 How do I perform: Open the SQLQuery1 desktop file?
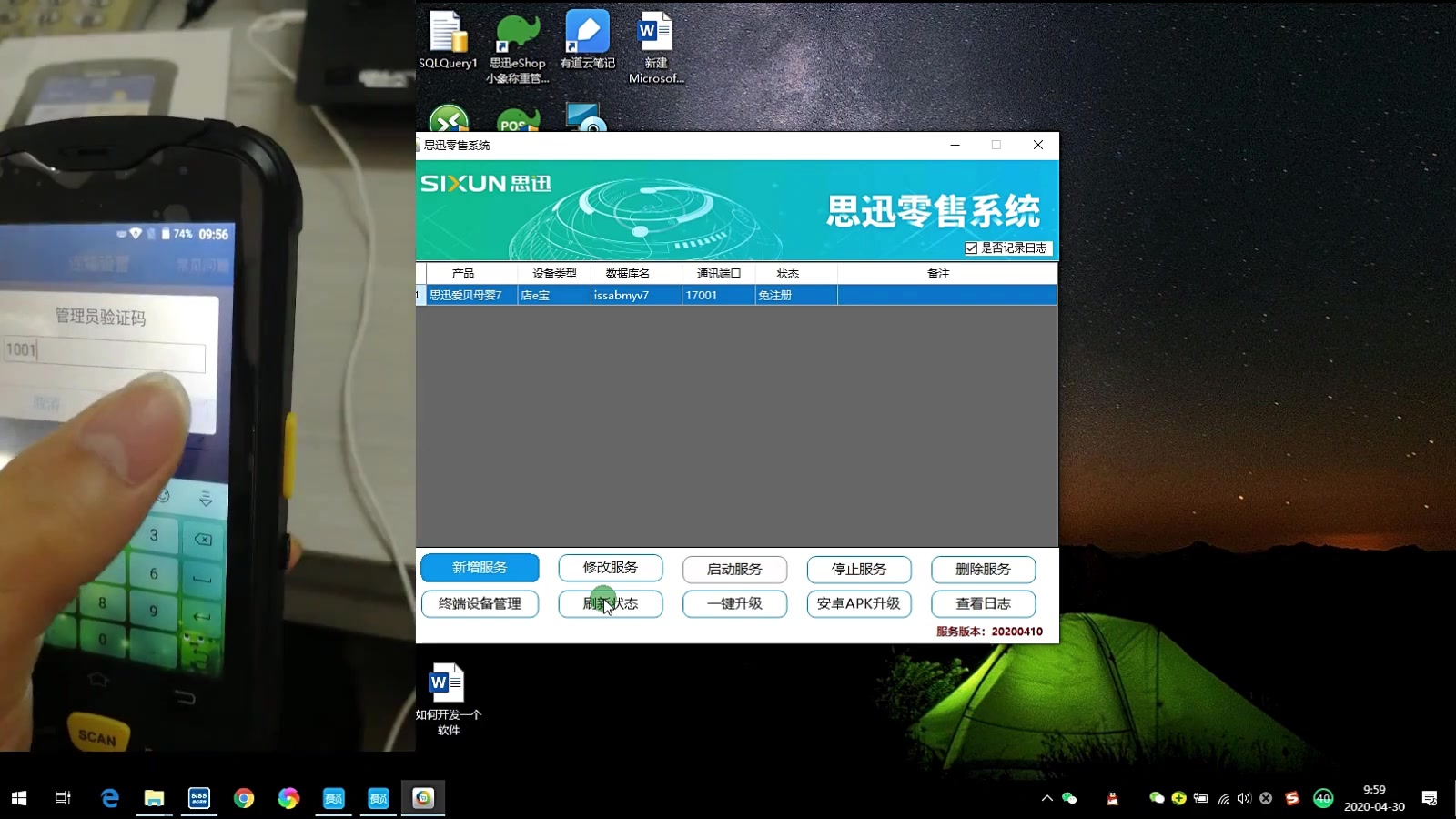click(448, 40)
